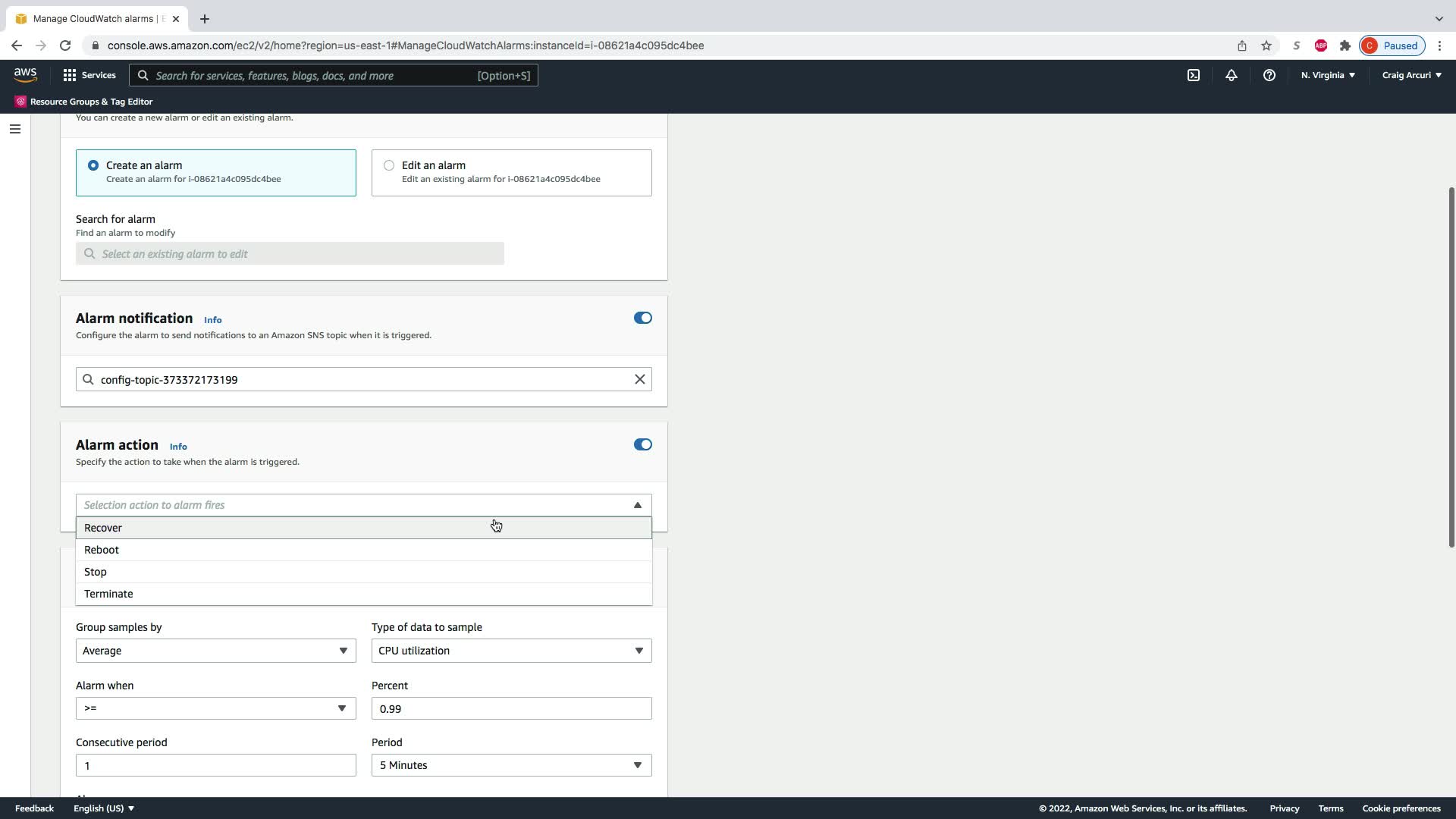The height and width of the screenshot is (819, 1456).
Task: Expand the left navigation hamburger menu
Action: [x=14, y=129]
